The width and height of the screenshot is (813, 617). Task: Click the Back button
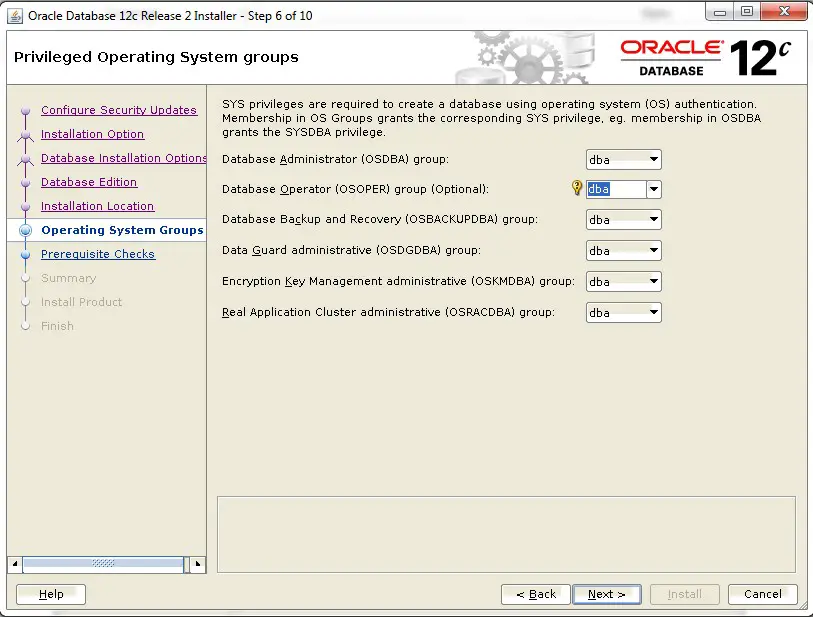click(x=536, y=594)
